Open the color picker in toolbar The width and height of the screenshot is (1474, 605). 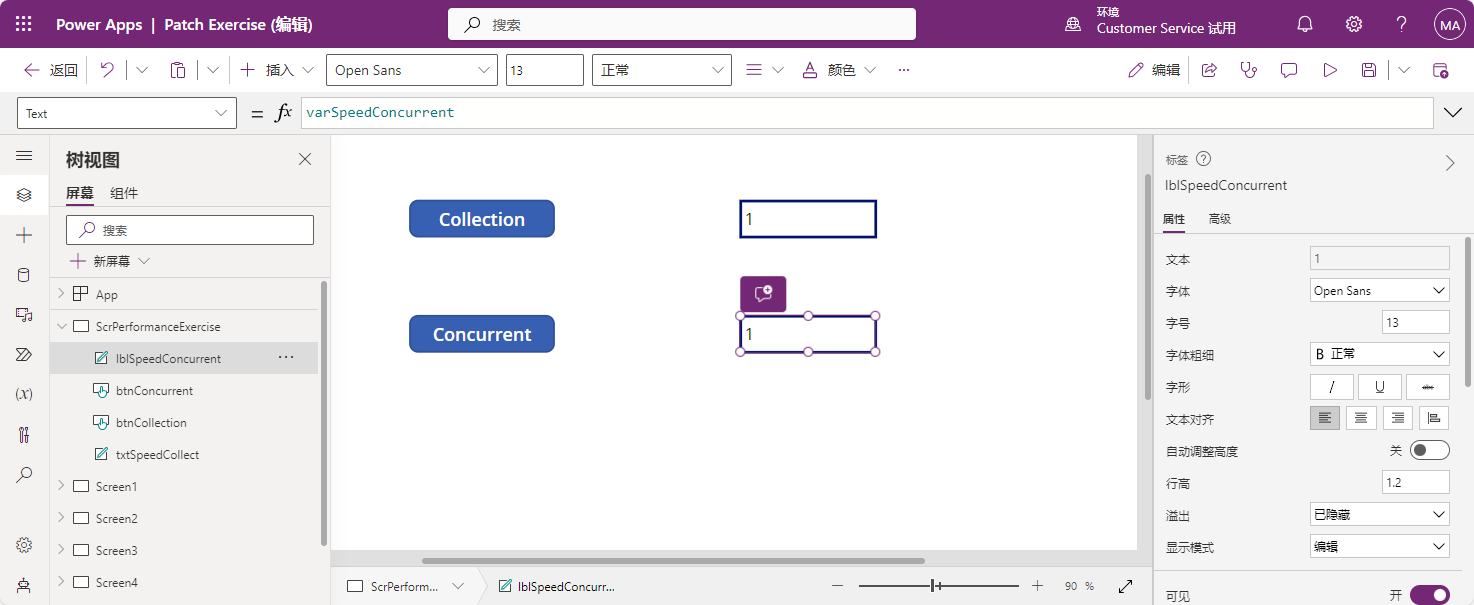click(838, 70)
